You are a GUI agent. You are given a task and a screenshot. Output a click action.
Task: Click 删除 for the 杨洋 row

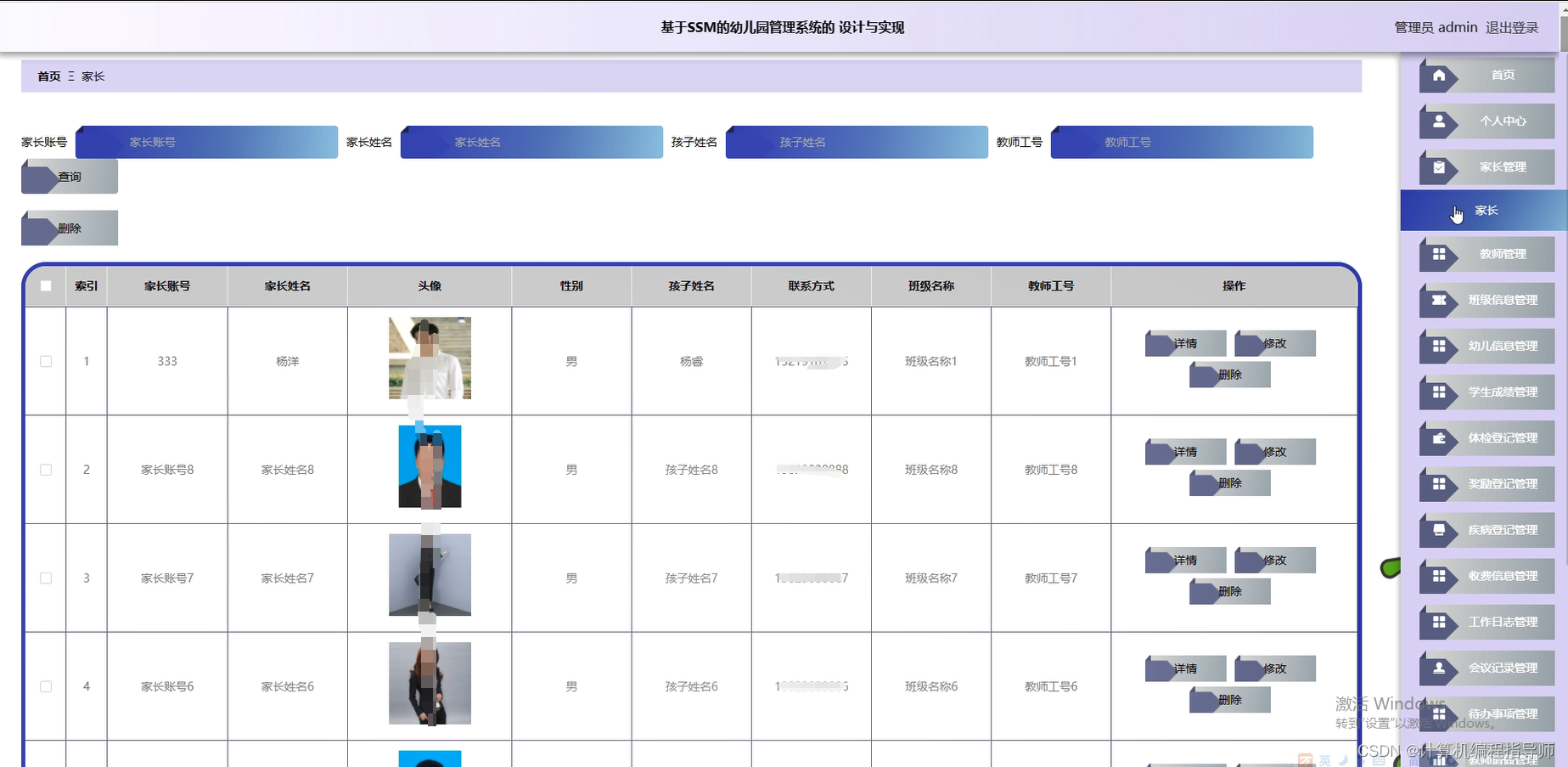[1230, 375]
